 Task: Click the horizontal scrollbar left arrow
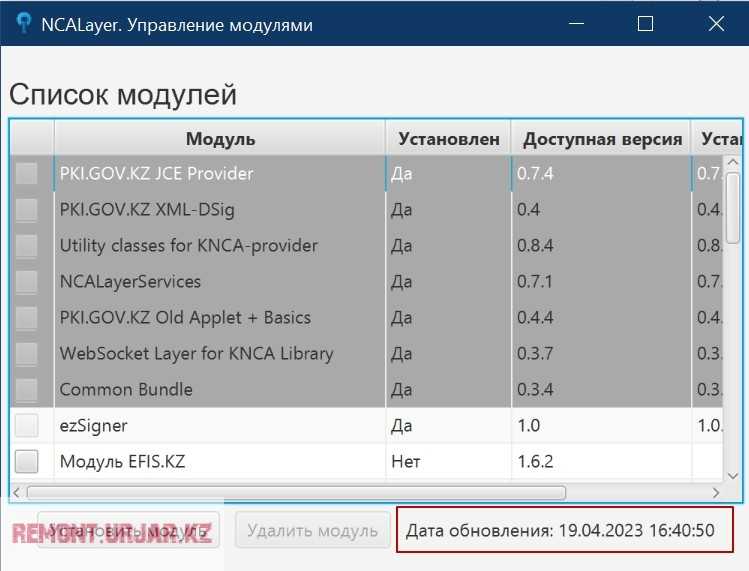[17, 492]
